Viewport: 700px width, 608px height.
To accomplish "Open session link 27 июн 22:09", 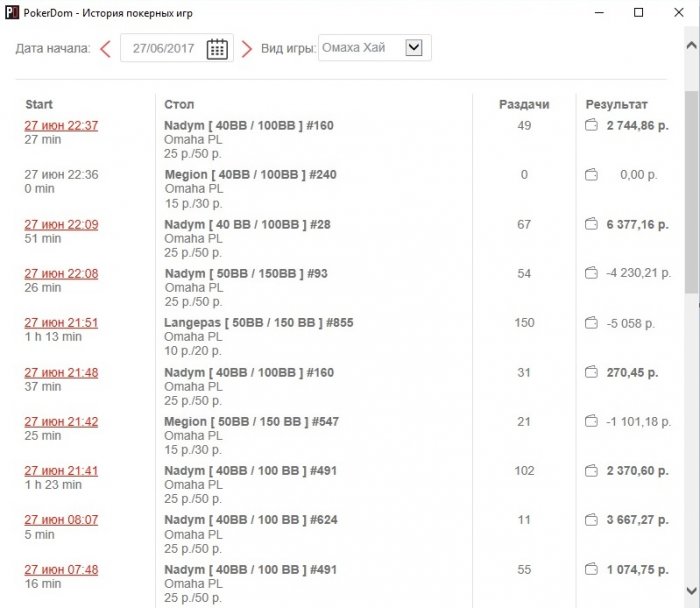I will (x=61, y=224).
